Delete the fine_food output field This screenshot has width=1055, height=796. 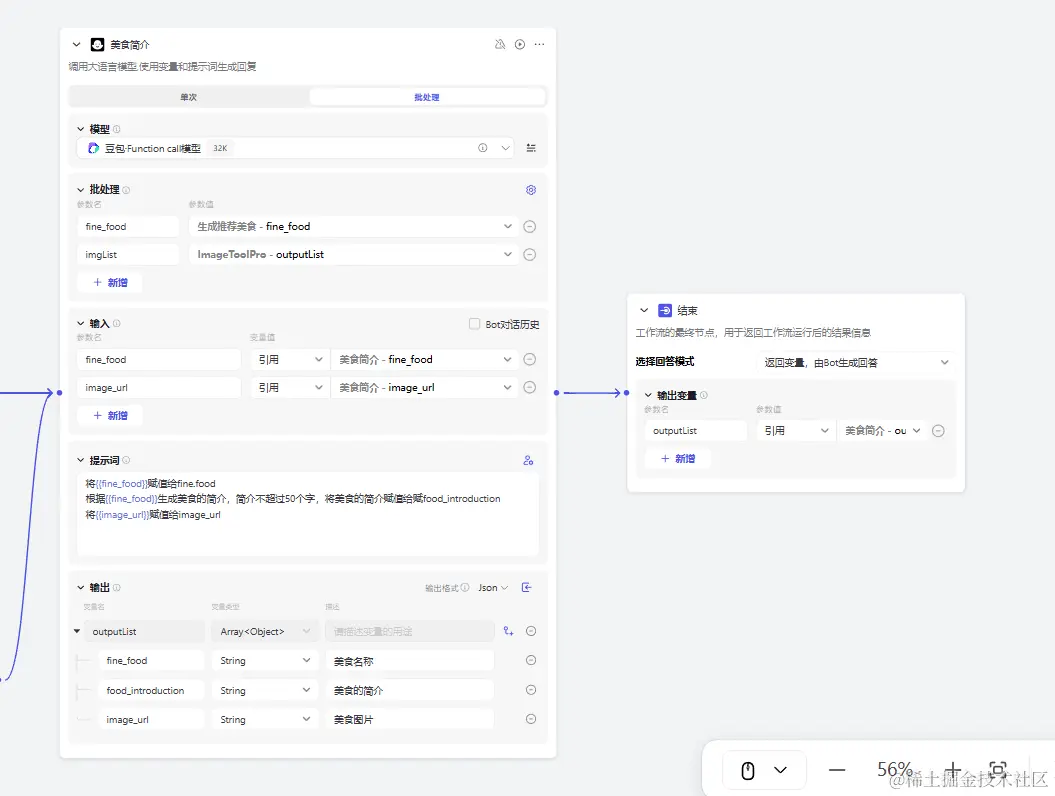[x=531, y=661]
